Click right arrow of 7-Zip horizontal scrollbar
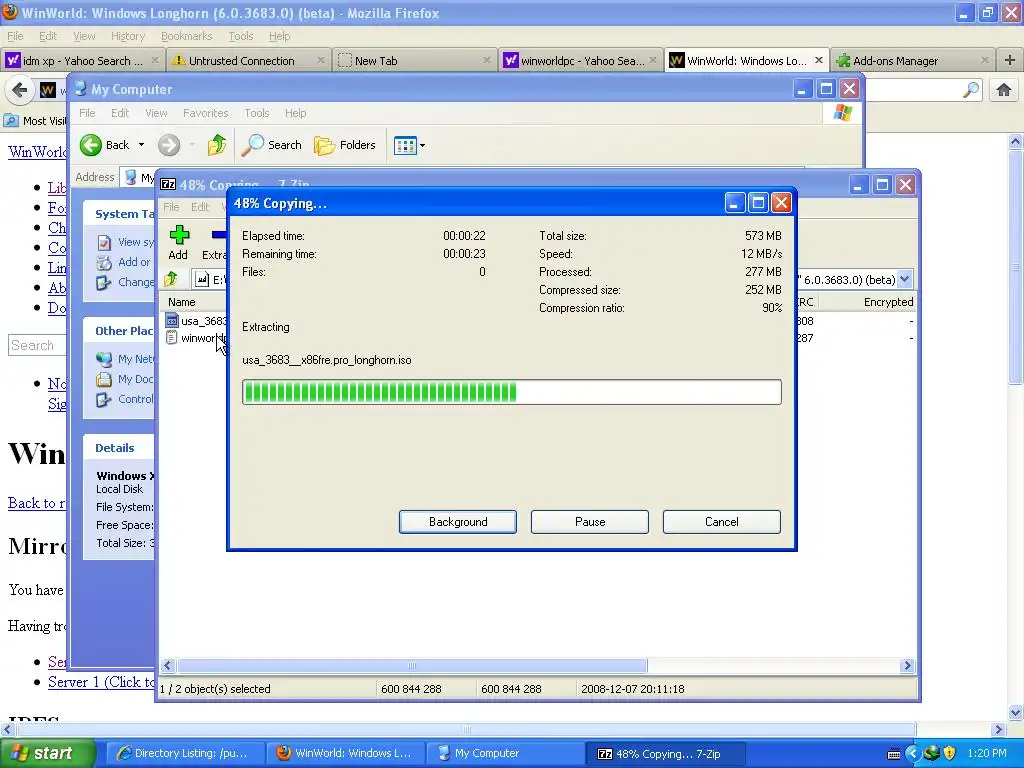The height and width of the screenshot is (768, 1024). click(x=906, y=665)
